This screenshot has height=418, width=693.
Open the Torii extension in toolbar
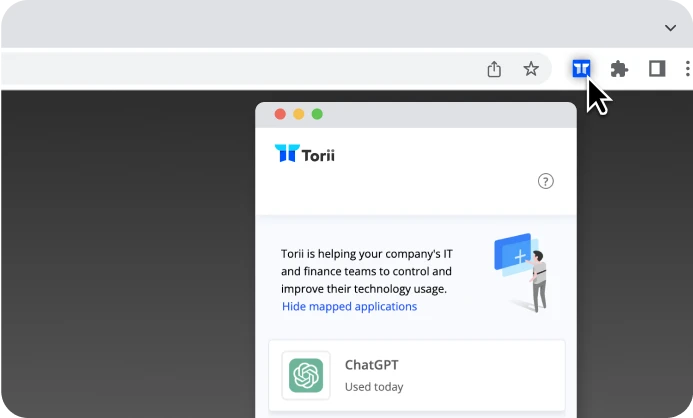point(581,68)
